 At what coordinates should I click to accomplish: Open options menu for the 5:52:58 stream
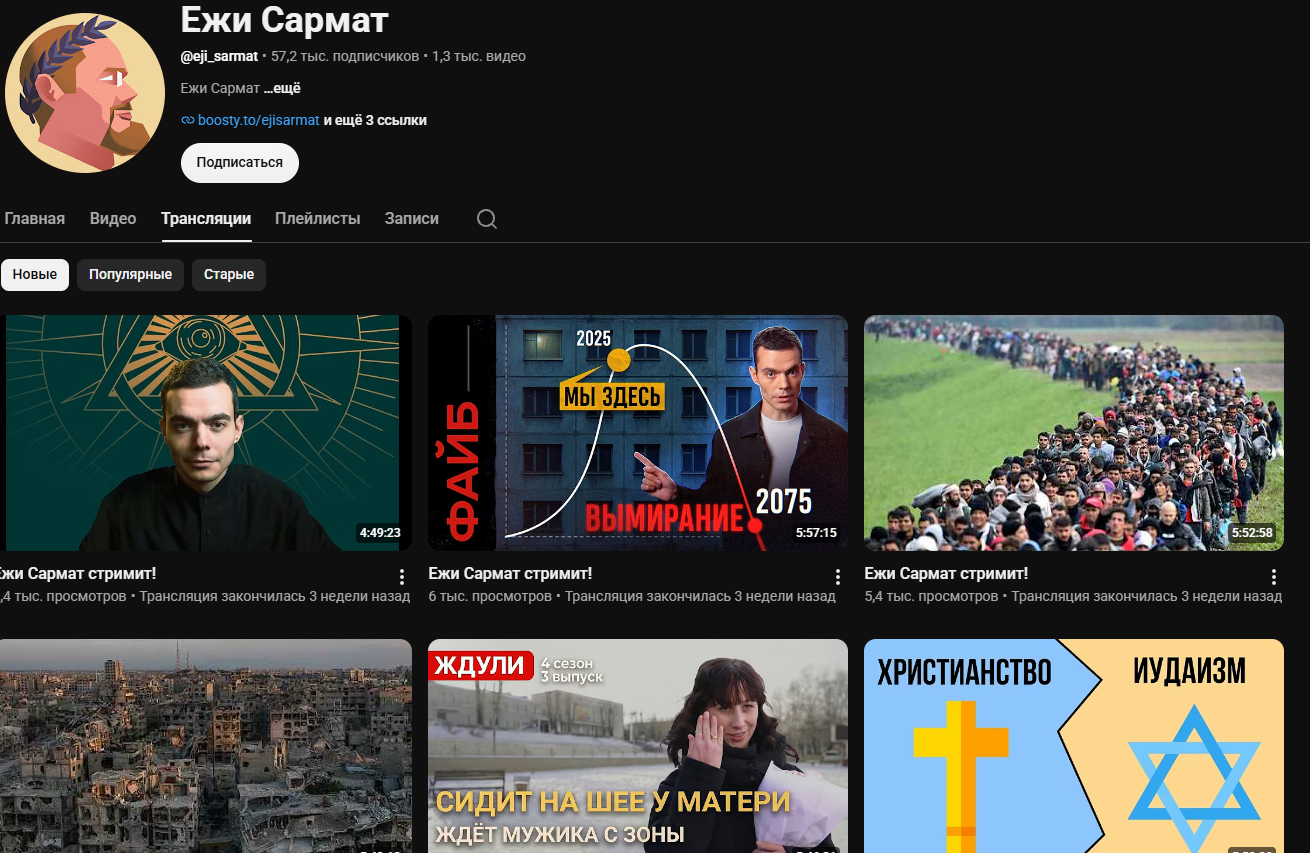[1274, 577]
